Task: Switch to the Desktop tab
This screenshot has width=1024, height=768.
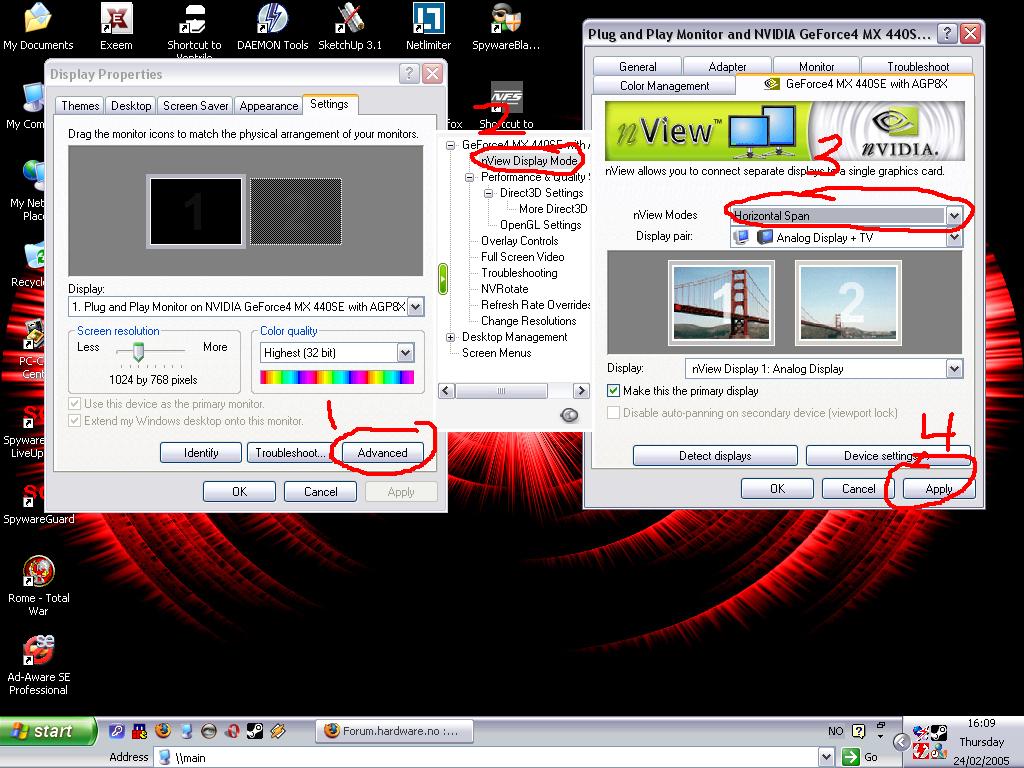Action: (131, 106)
